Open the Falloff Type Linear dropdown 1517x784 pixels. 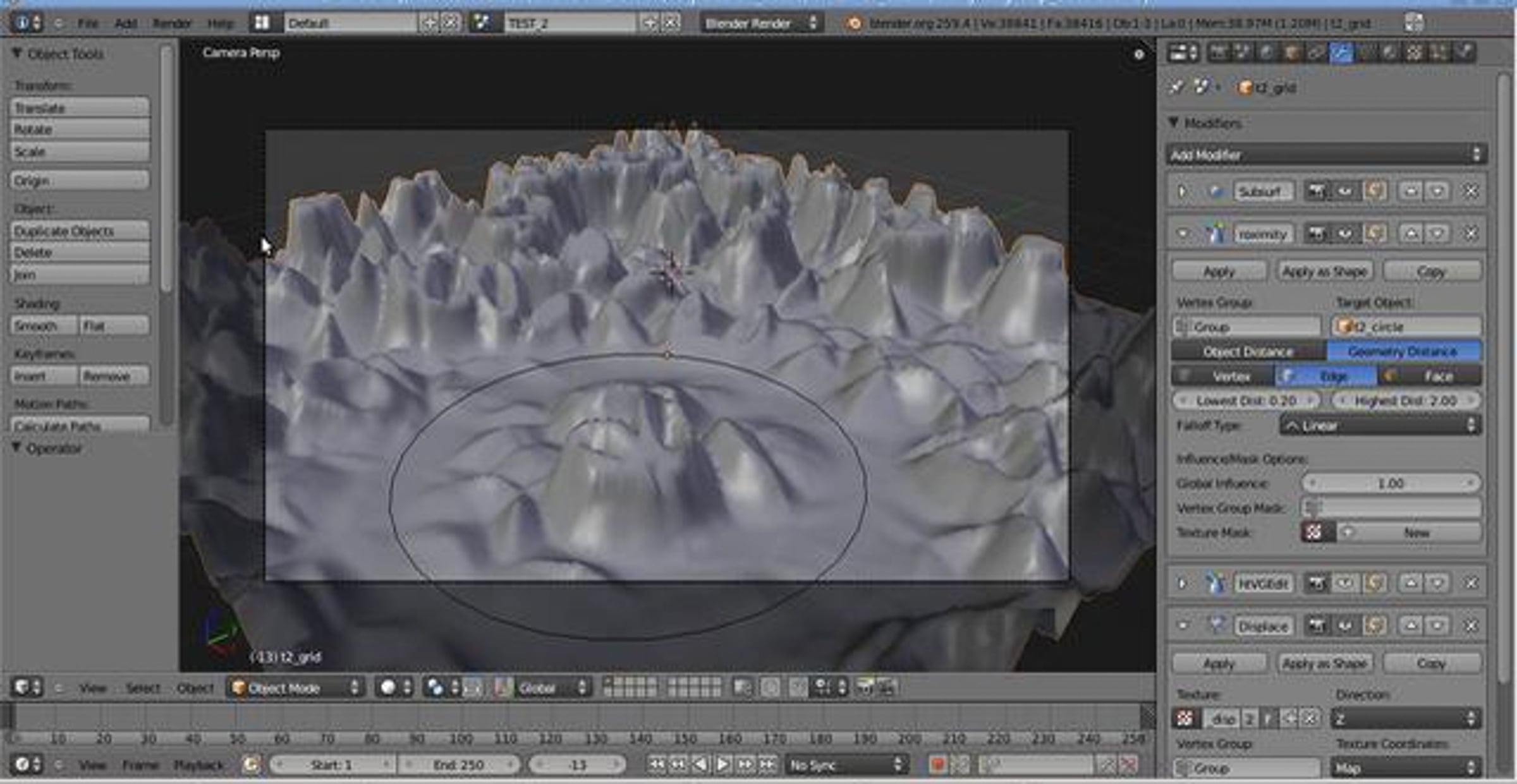click(1380, 426)
